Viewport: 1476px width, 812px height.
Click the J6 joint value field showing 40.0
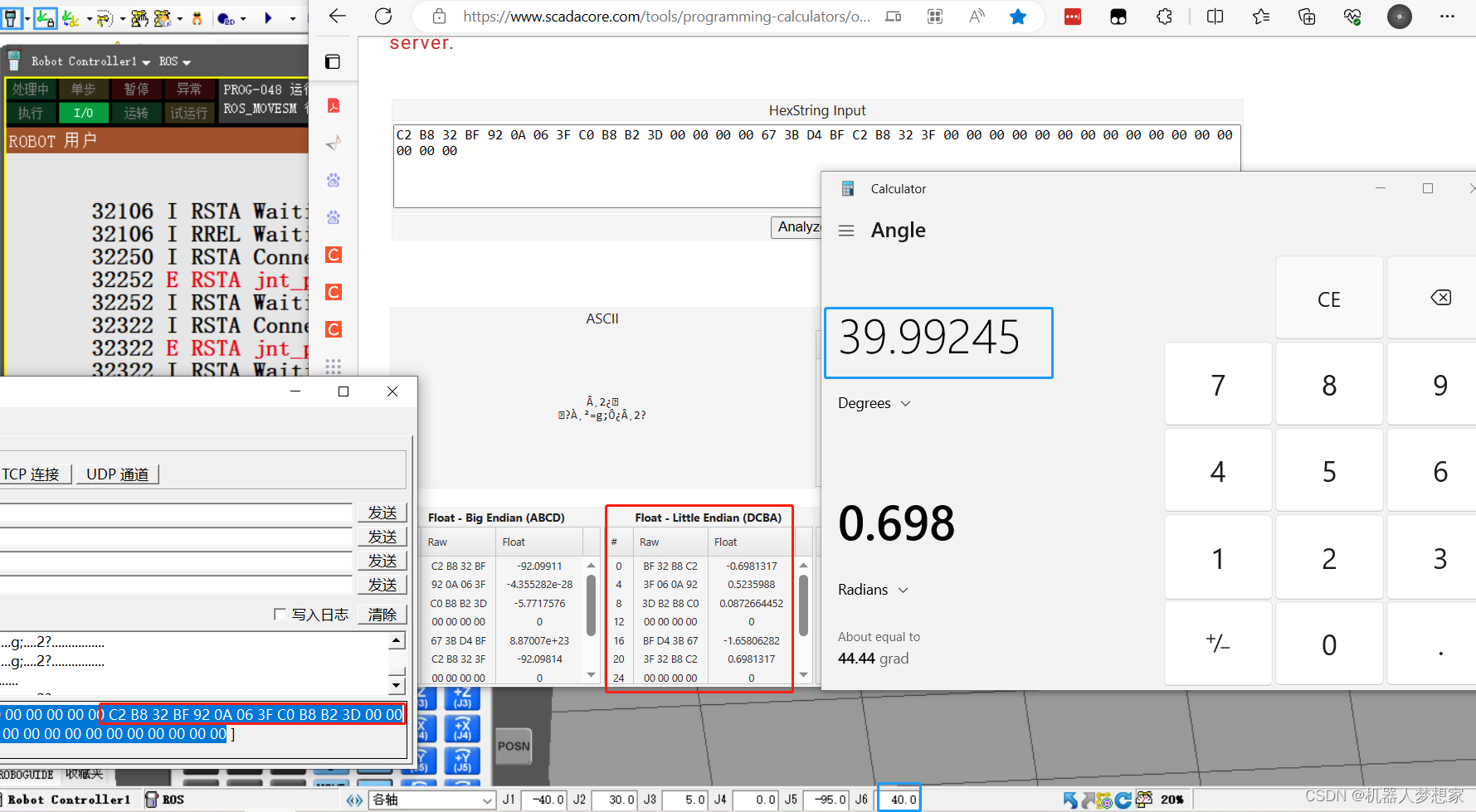[x=899, y=800]
